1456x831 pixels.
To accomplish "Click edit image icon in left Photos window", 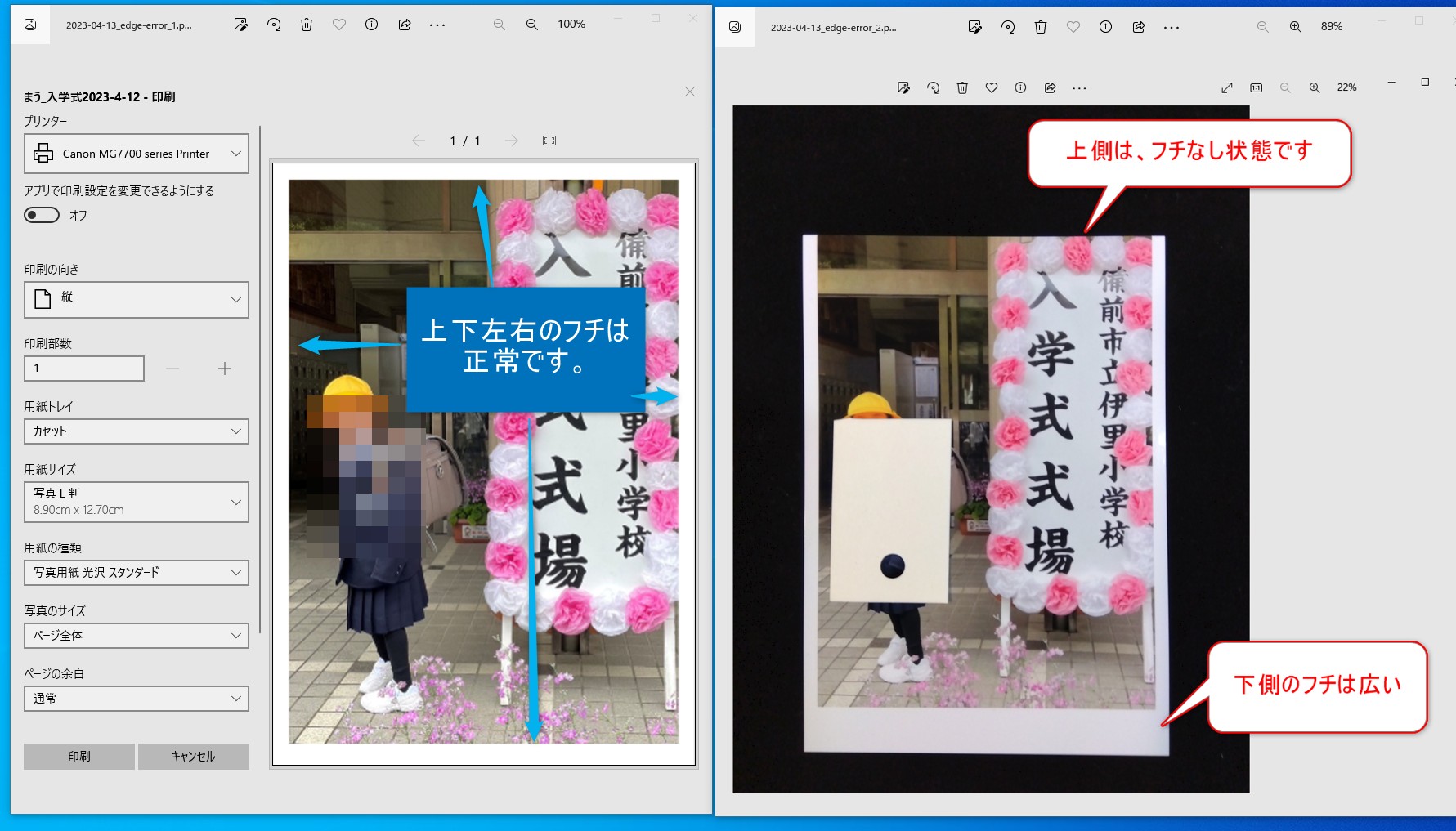I will [240, 25].
